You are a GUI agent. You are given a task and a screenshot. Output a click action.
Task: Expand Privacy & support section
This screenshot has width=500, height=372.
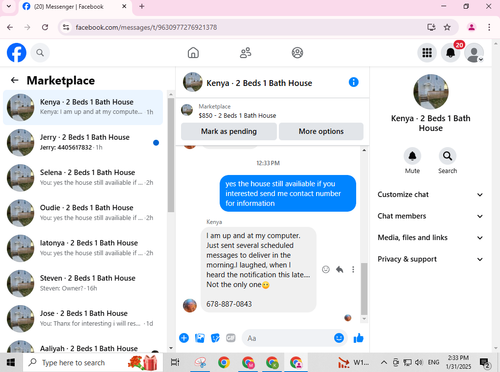430,259
